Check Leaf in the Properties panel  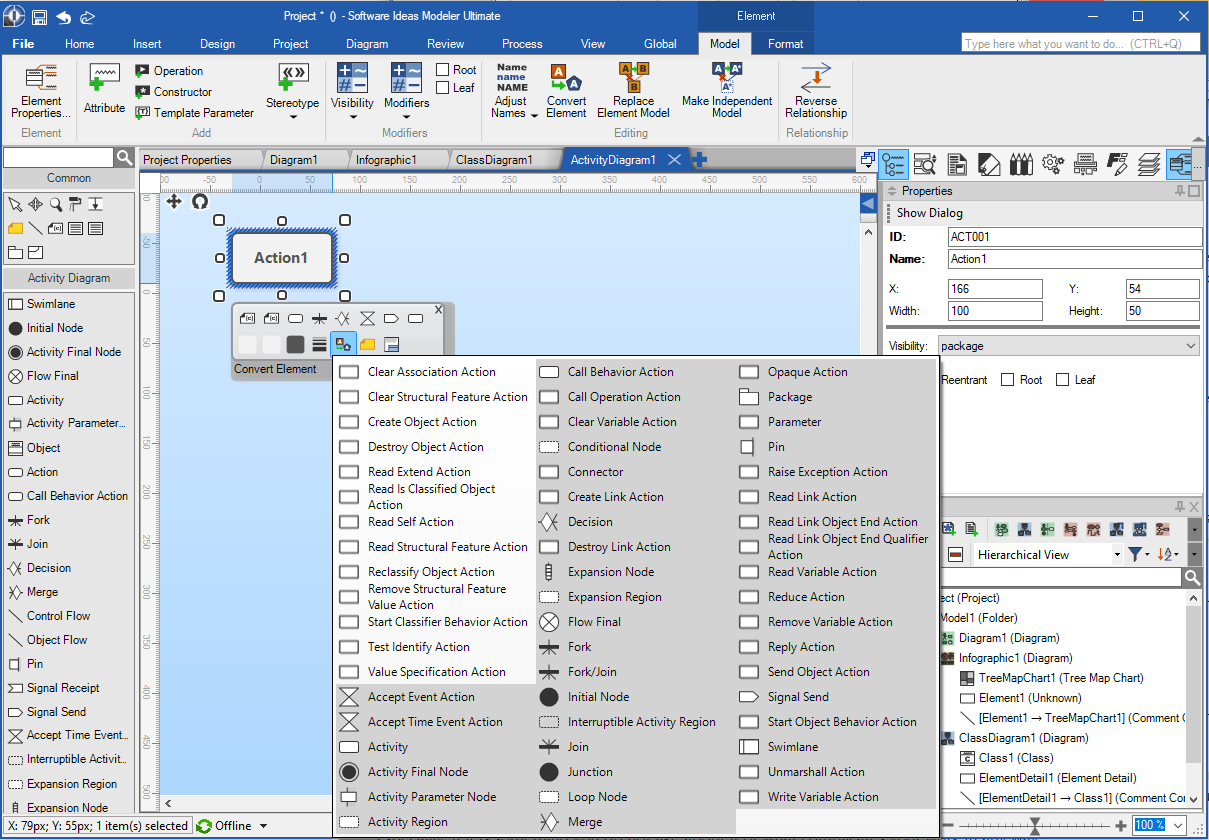pos(1062,380)
